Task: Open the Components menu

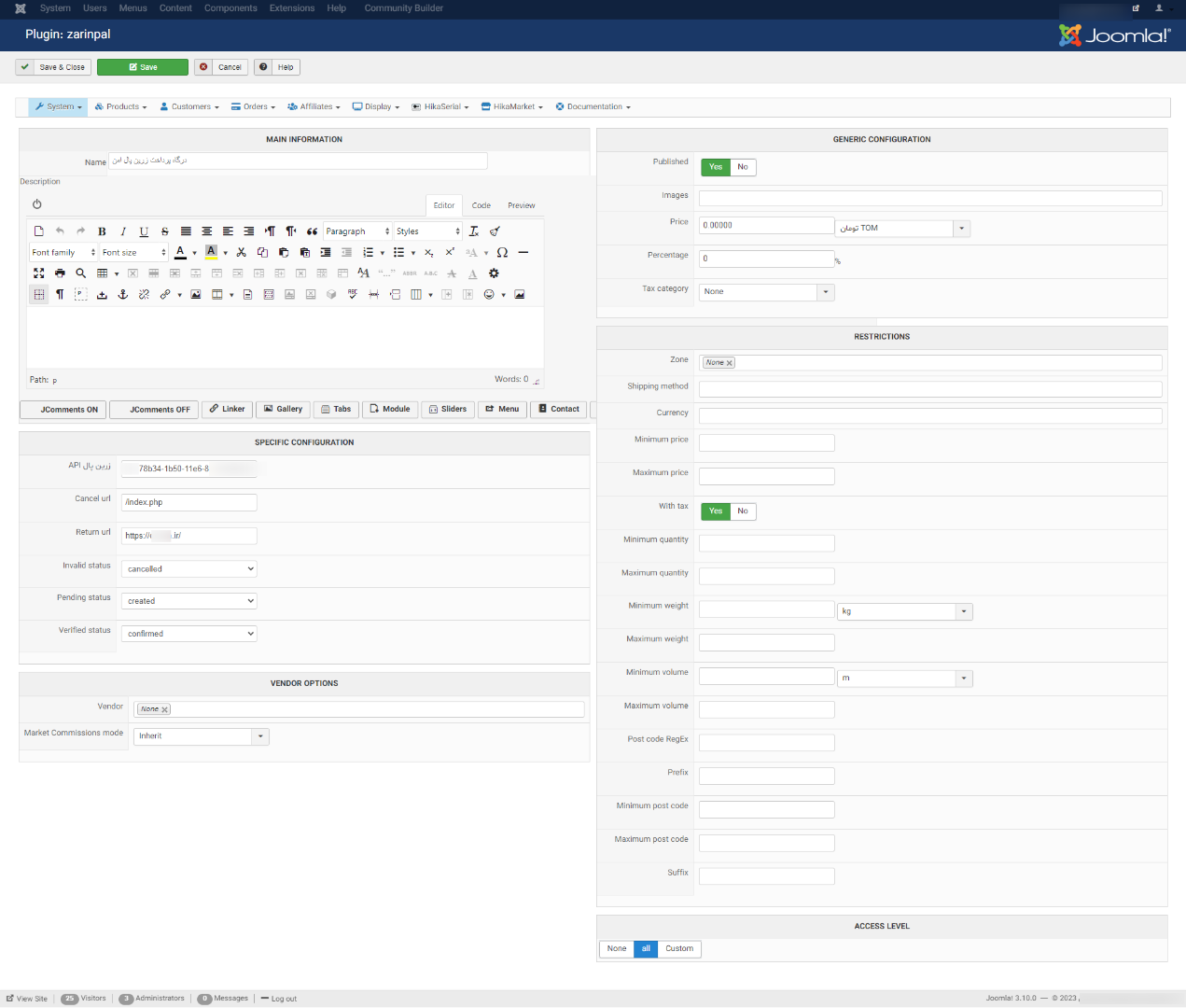Action: point(230,8)
